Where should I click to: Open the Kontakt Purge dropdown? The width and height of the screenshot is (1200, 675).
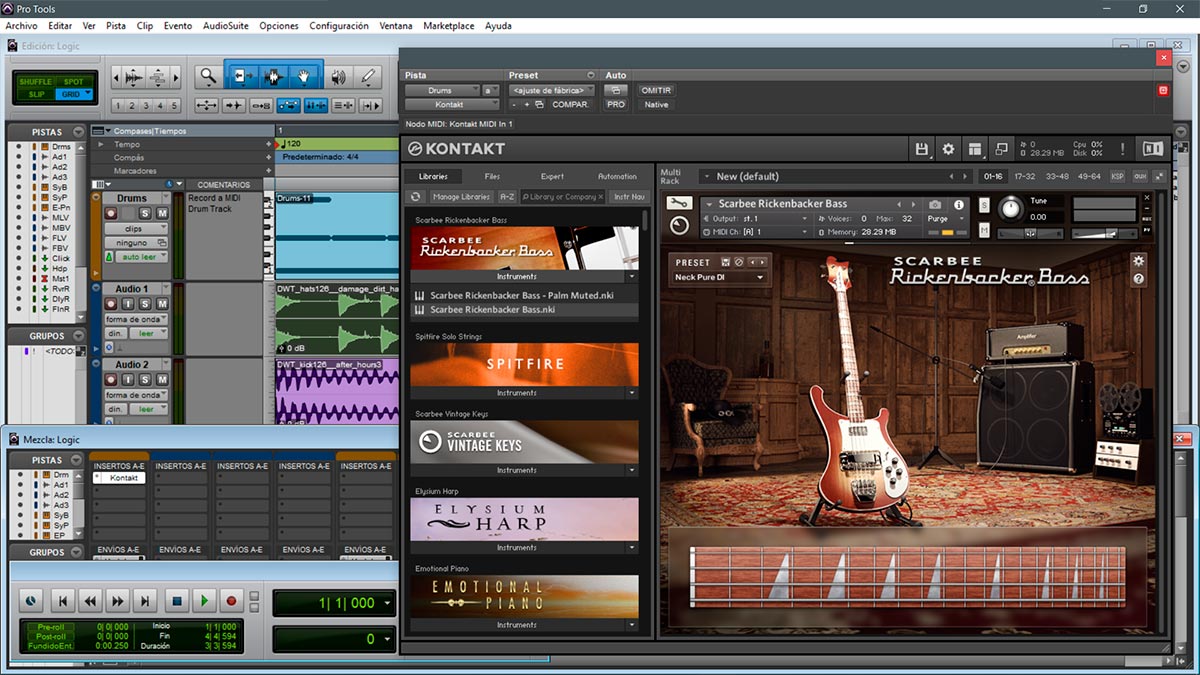(943, 218)
